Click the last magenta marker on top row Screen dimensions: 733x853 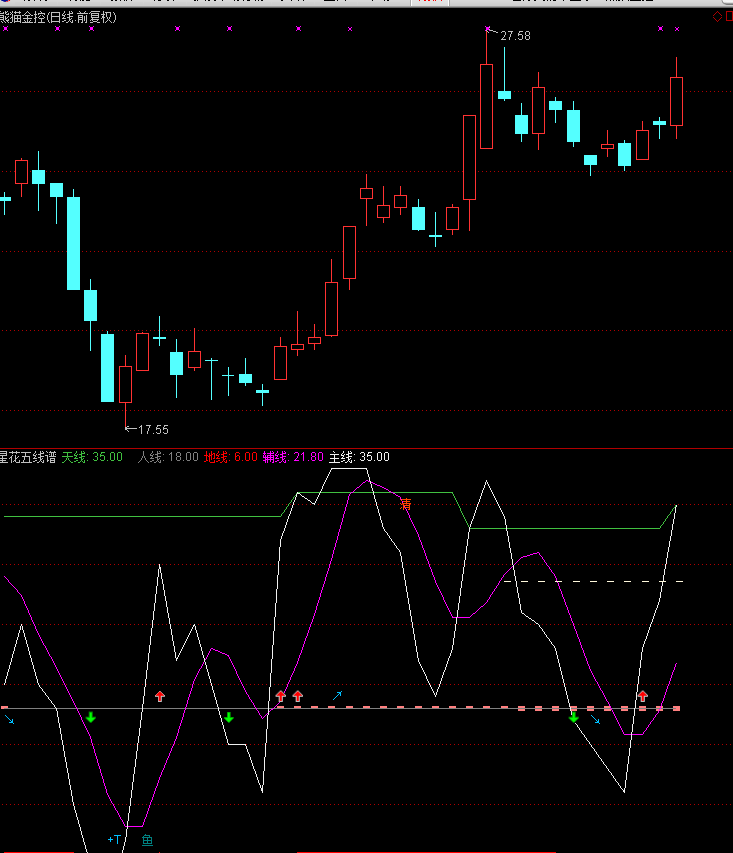tap(677, 29)
